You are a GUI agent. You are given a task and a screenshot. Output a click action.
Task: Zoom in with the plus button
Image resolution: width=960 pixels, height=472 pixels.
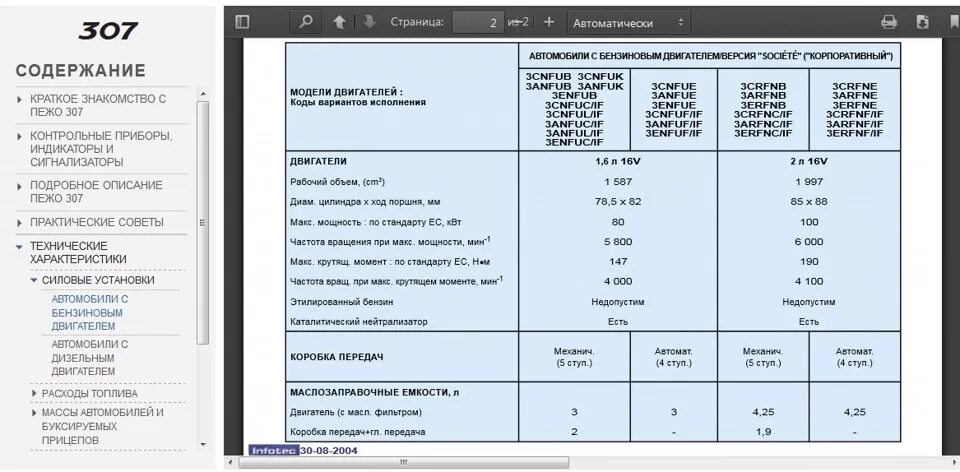click(549, 22)
